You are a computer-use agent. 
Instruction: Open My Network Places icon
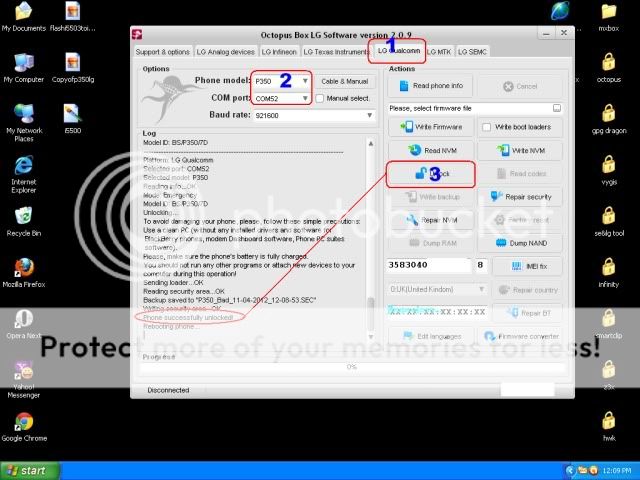(24, 122)
